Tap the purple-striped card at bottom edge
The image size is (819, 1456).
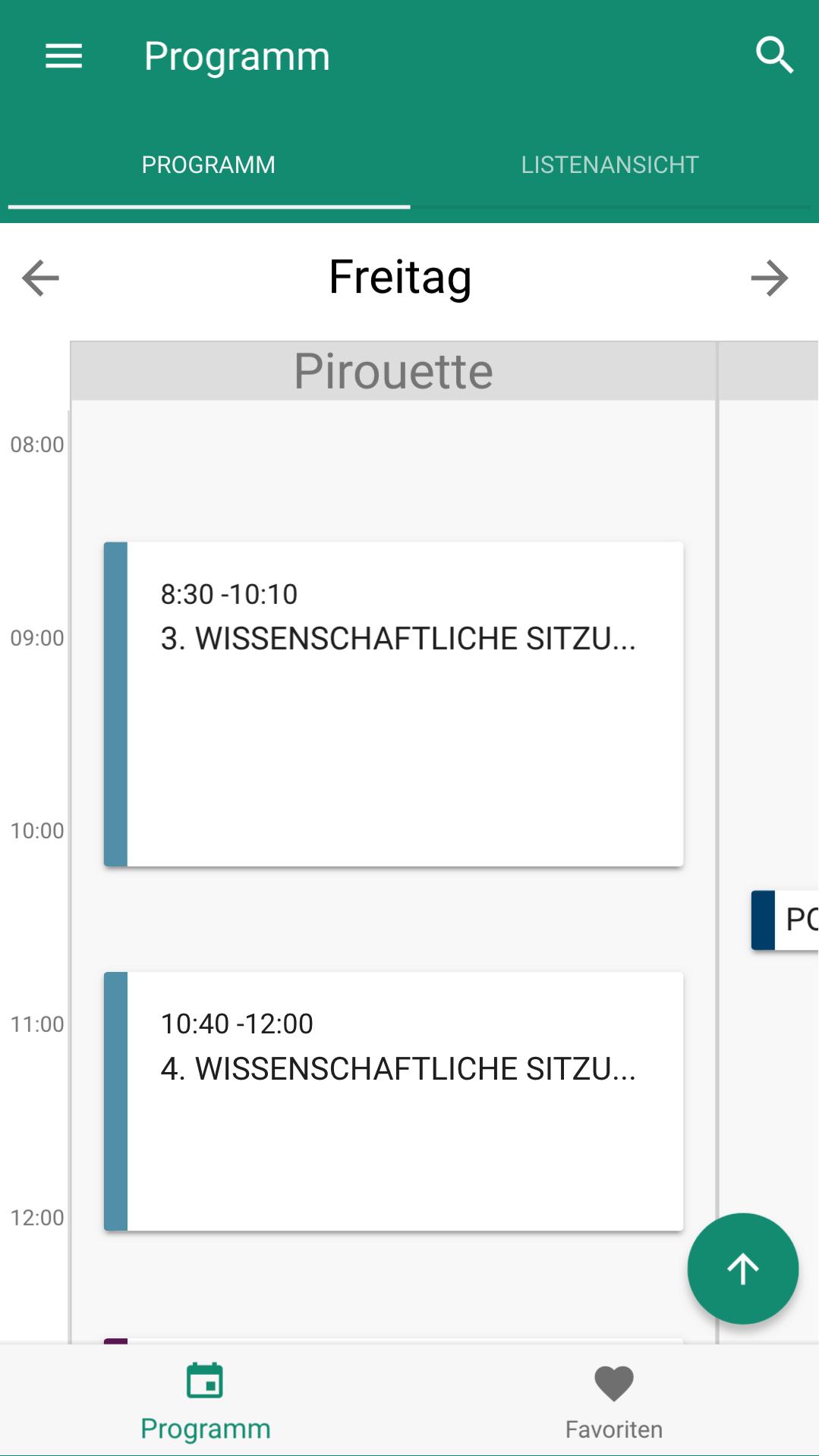coord(393,1341)
